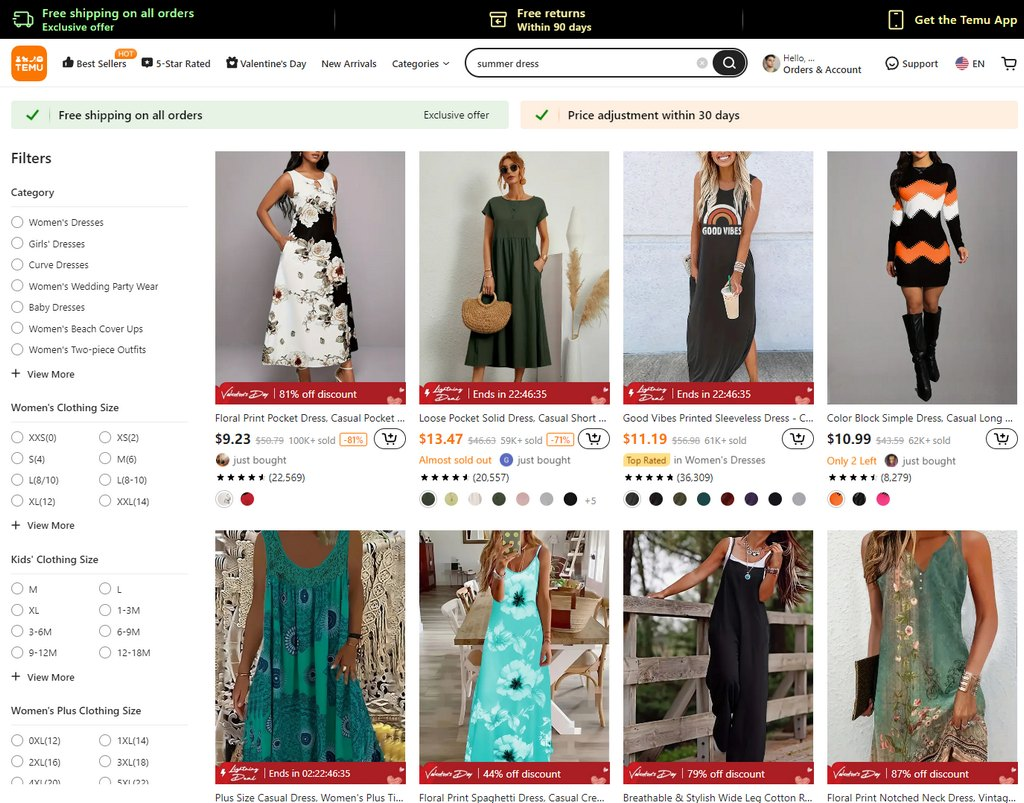Click Get the Temu App

click(953, 20)
